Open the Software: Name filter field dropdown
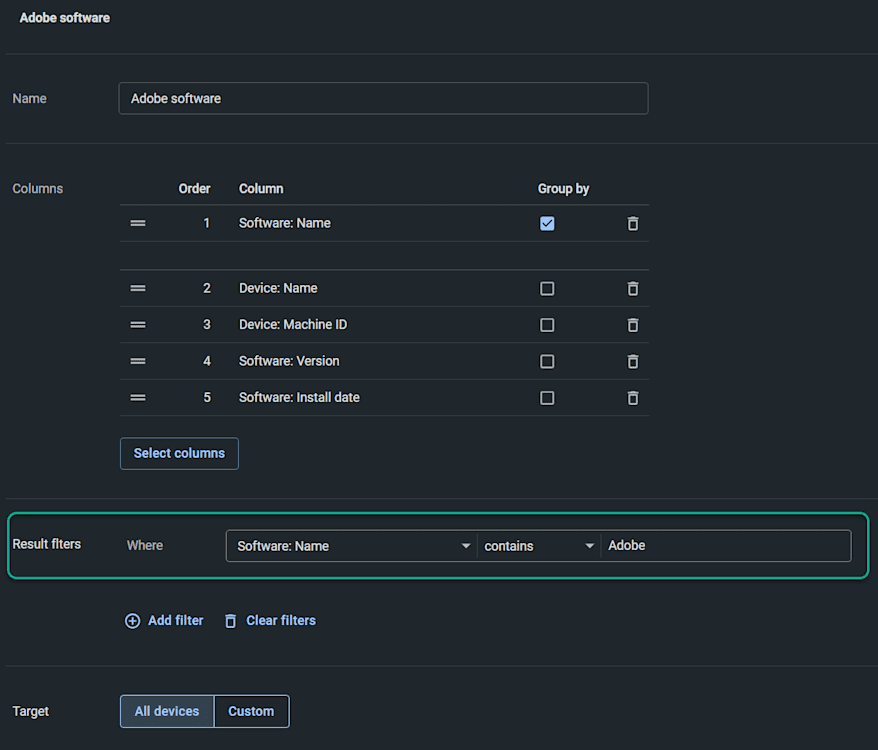The width and height of the screenshot is (878, 750). click(x=352, y=546)
